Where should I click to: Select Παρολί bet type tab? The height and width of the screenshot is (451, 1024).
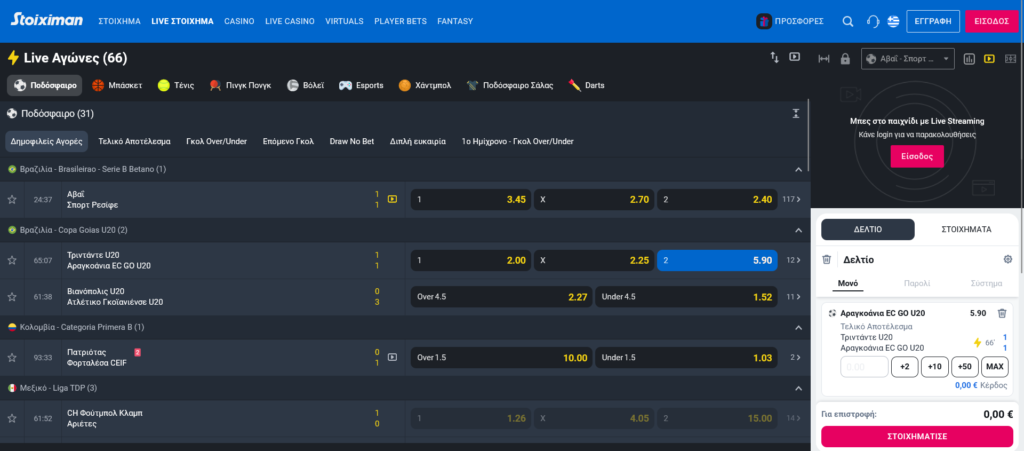tap(917, 284)
